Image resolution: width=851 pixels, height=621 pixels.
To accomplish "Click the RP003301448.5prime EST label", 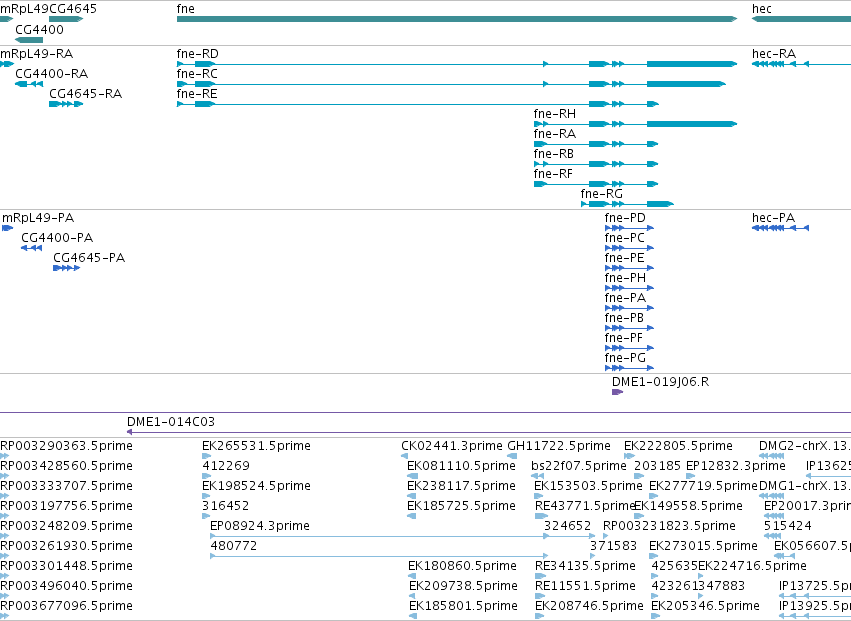I will point(66,566).
